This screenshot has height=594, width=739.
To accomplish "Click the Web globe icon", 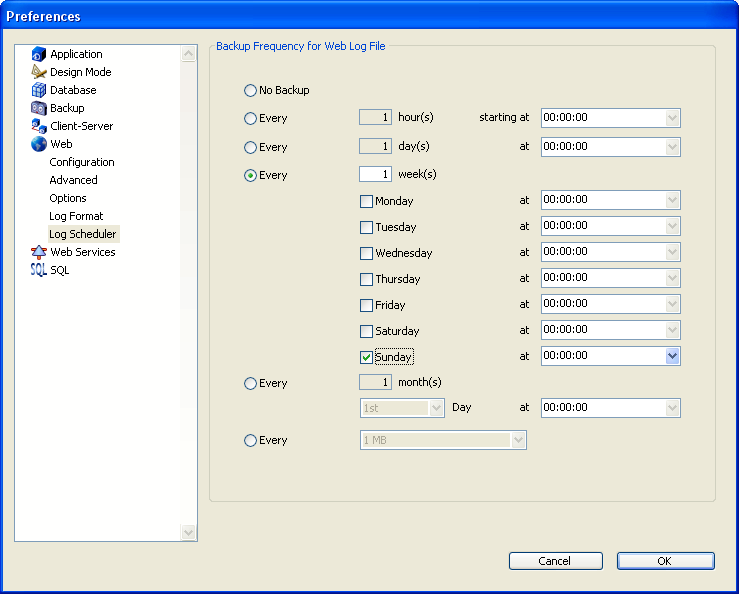I will pyautogui.click(x=39, y=144).
